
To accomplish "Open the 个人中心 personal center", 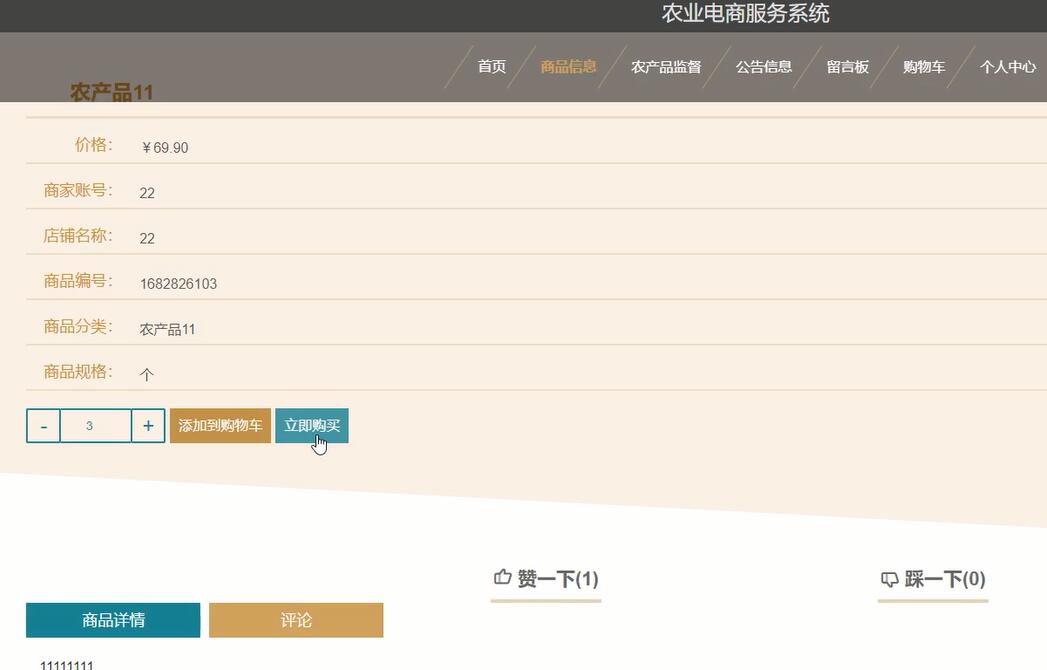I will click(x=1008, y=67).
